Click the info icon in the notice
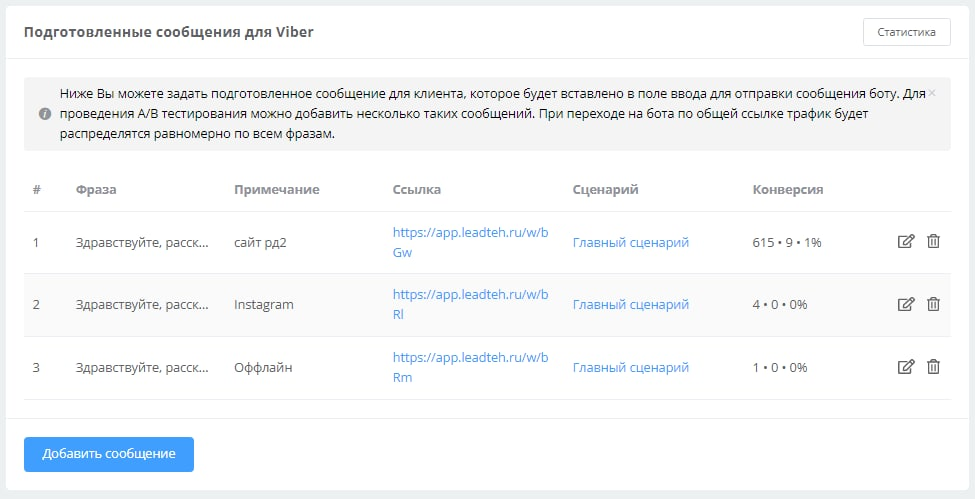 tap(45, 113)
